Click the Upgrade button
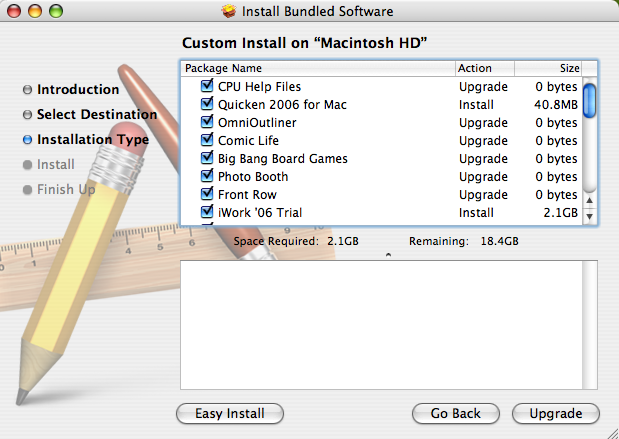Image resolution: width=619 pixels, height=439 pixels. click(556, 413)
